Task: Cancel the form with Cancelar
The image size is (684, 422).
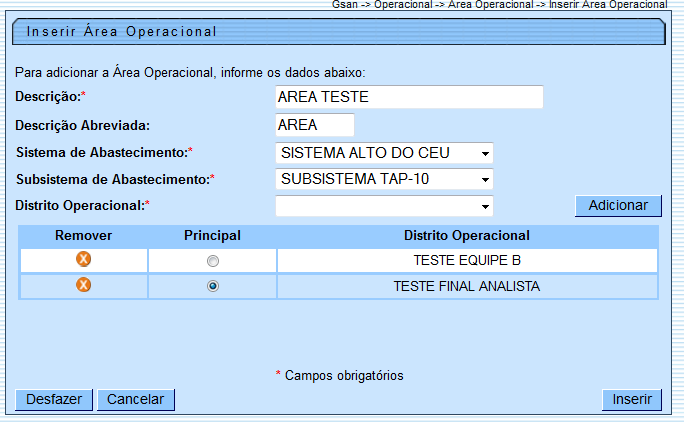Action: (135, 399)
